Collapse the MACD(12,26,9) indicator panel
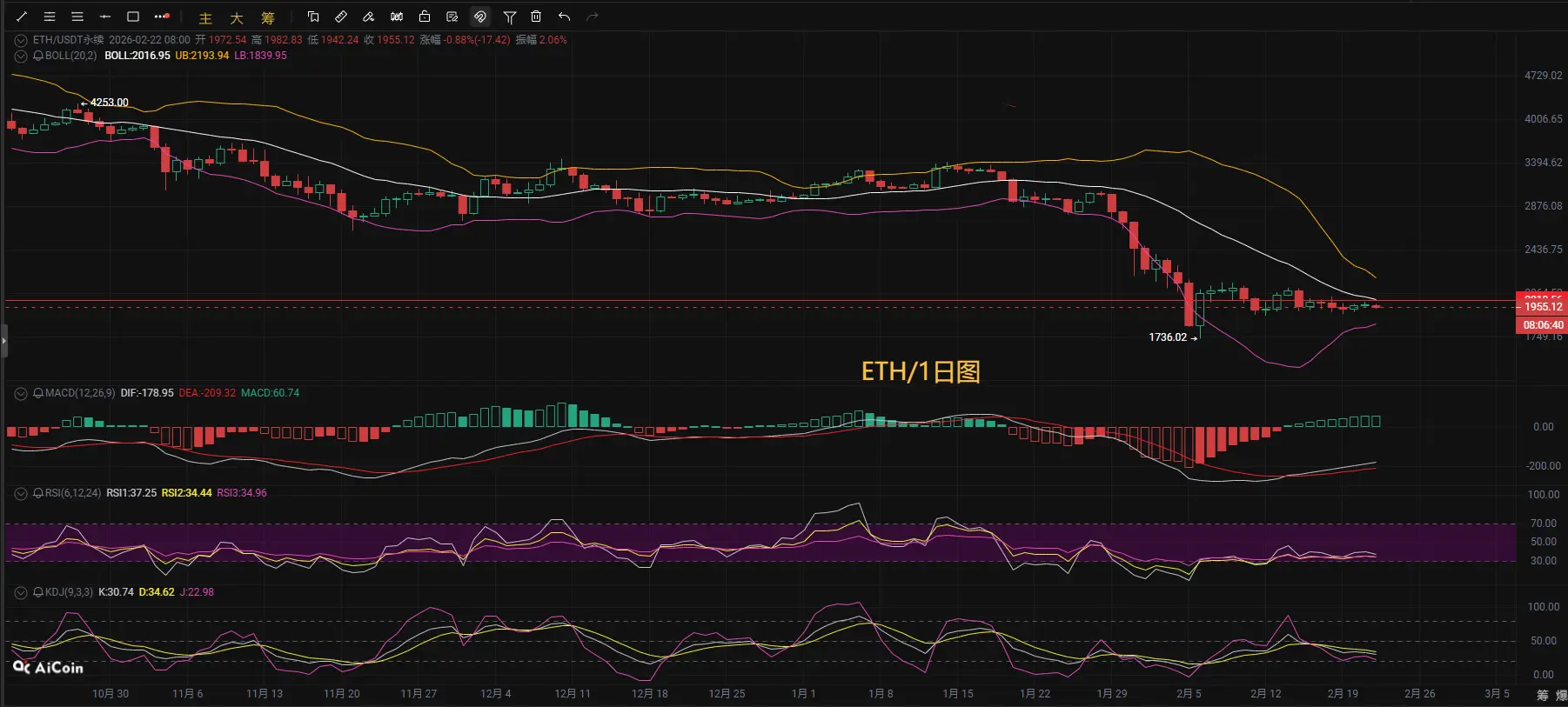 pos(21,393)
